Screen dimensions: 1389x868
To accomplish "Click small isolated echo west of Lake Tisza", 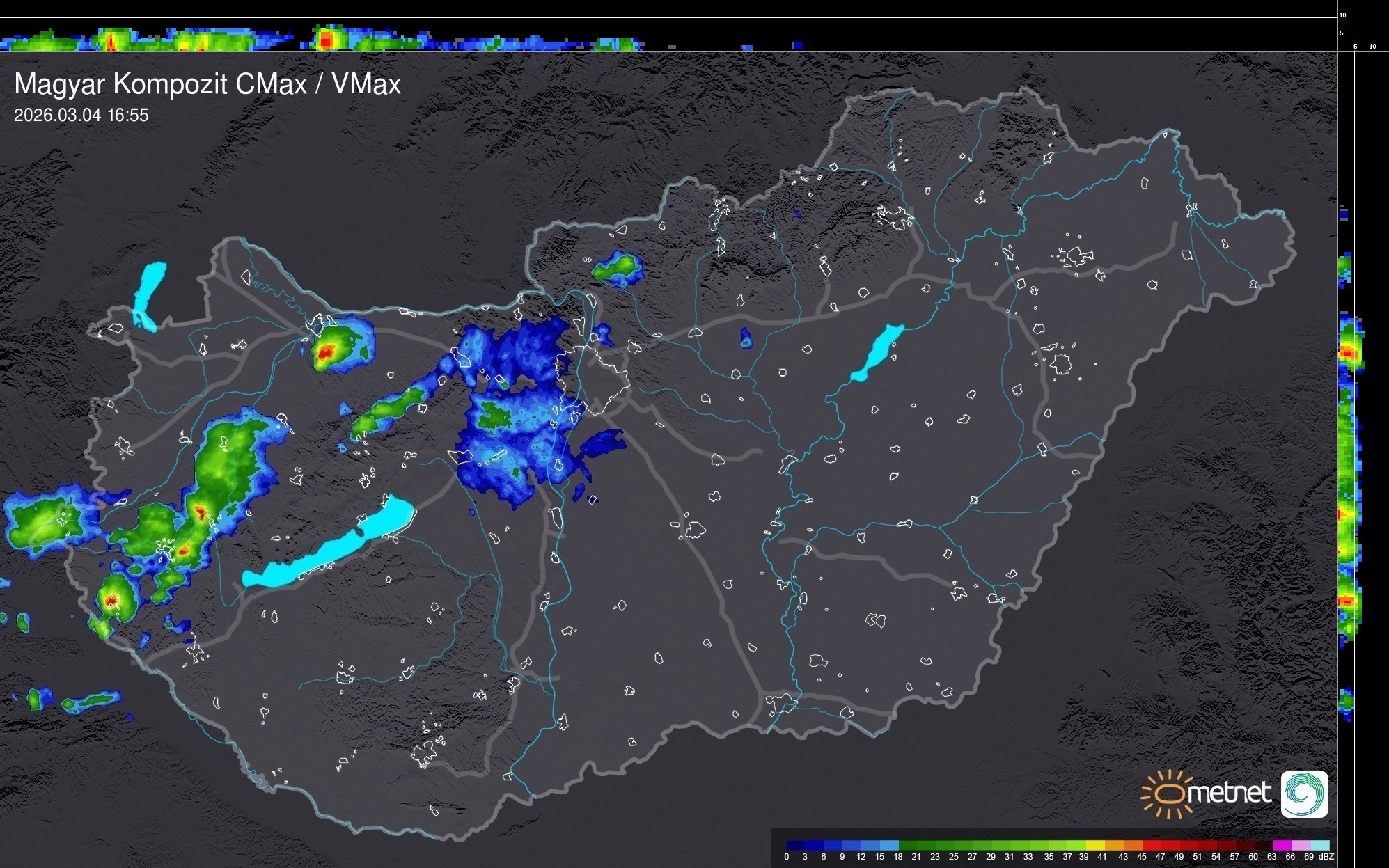I will point(746,339).
